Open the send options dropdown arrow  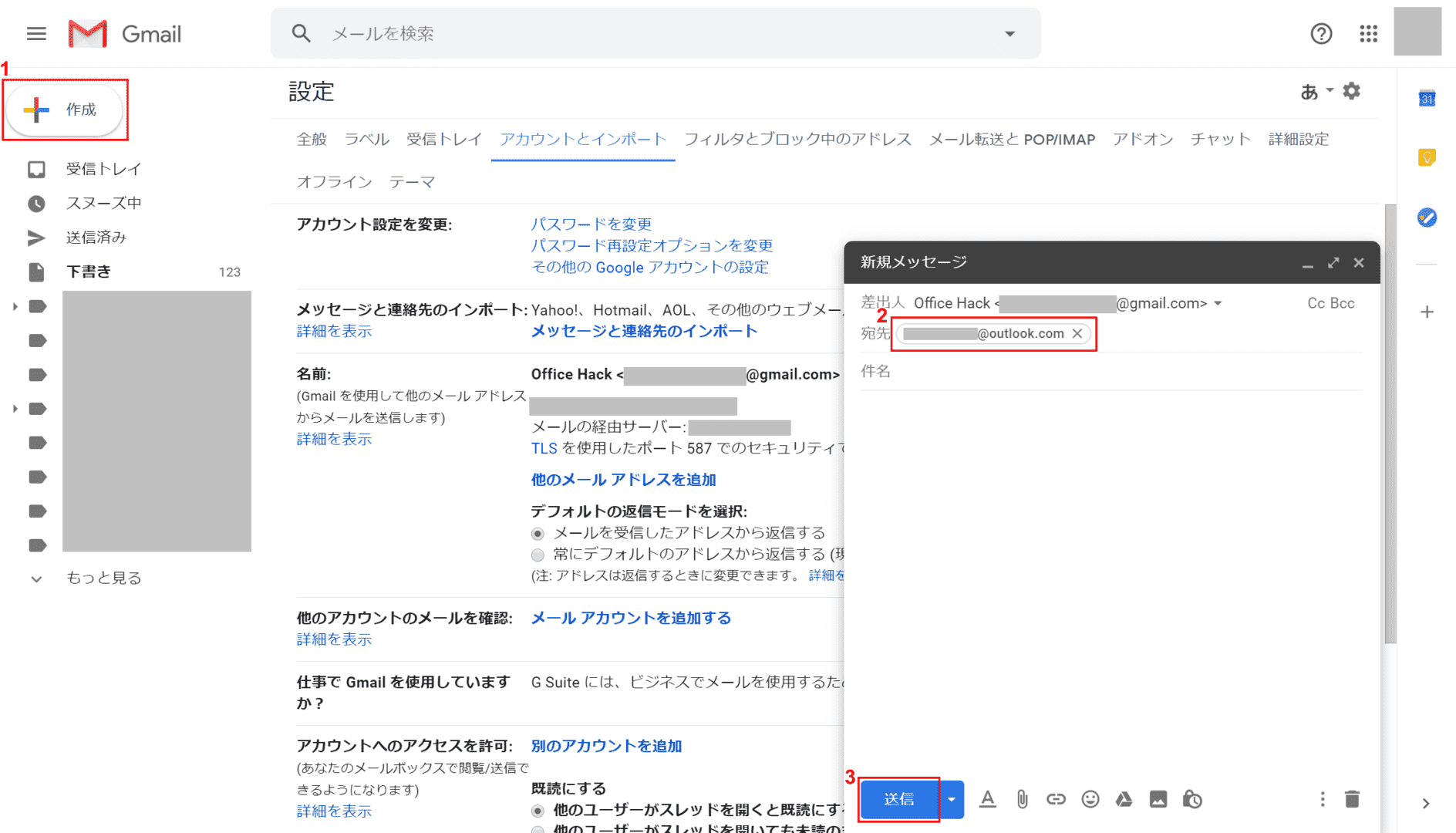click(952, 799)
